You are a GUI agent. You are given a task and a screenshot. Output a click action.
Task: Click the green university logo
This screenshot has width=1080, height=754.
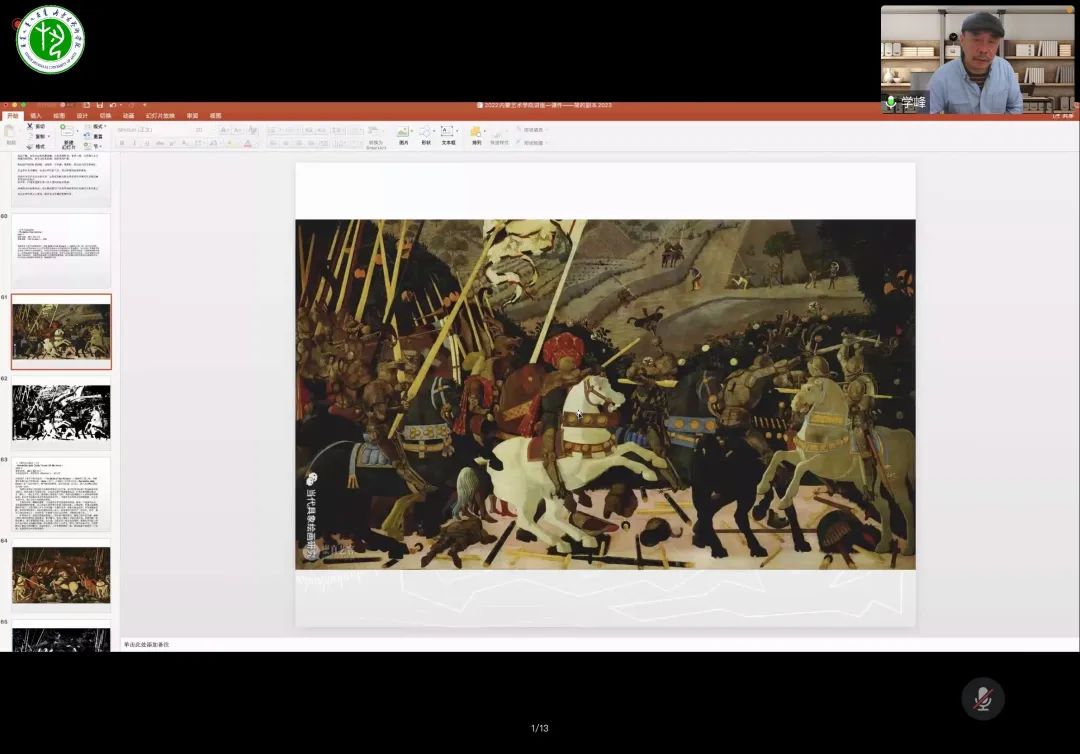click(x=50, y=40)
